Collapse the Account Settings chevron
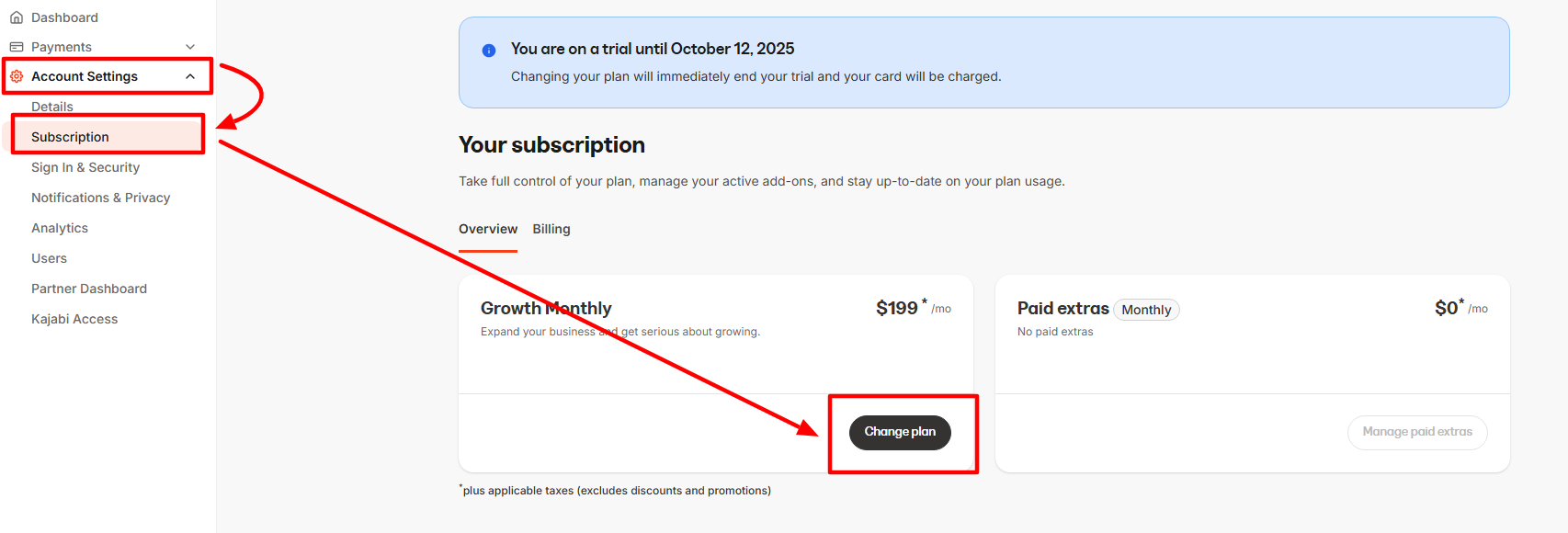 pos(190,76)
